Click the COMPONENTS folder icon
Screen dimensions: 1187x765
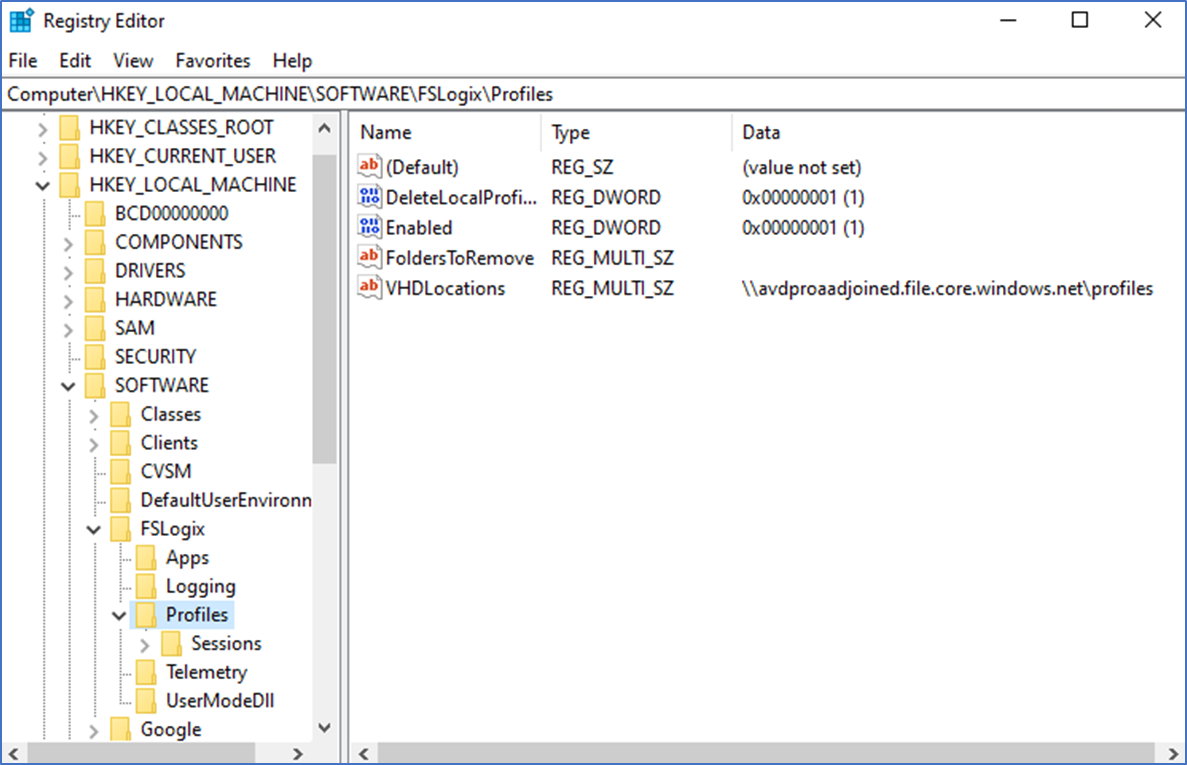[x=95, y=242]
